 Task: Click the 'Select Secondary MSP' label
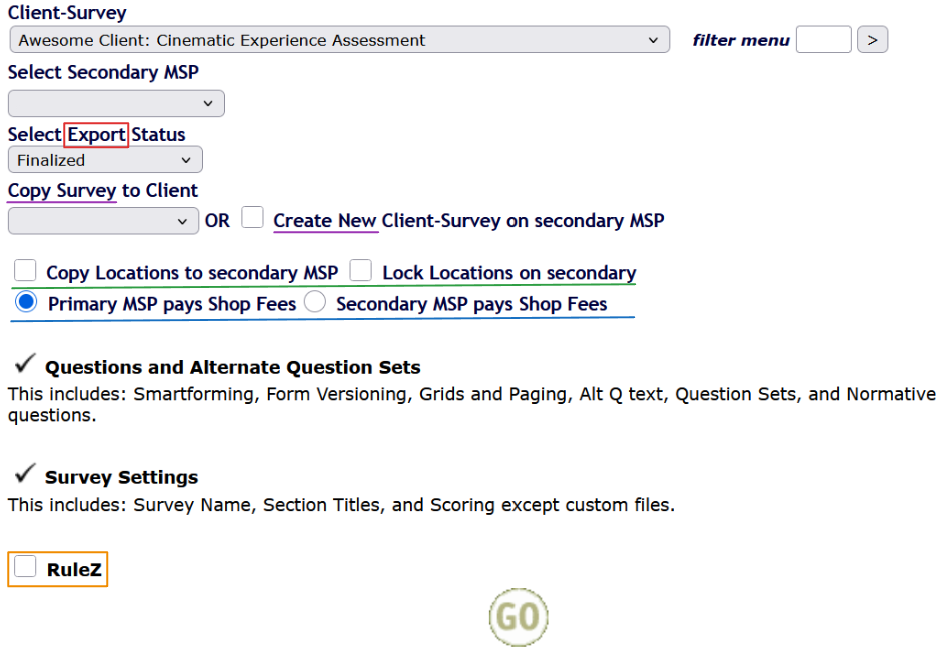pos(103,72)
